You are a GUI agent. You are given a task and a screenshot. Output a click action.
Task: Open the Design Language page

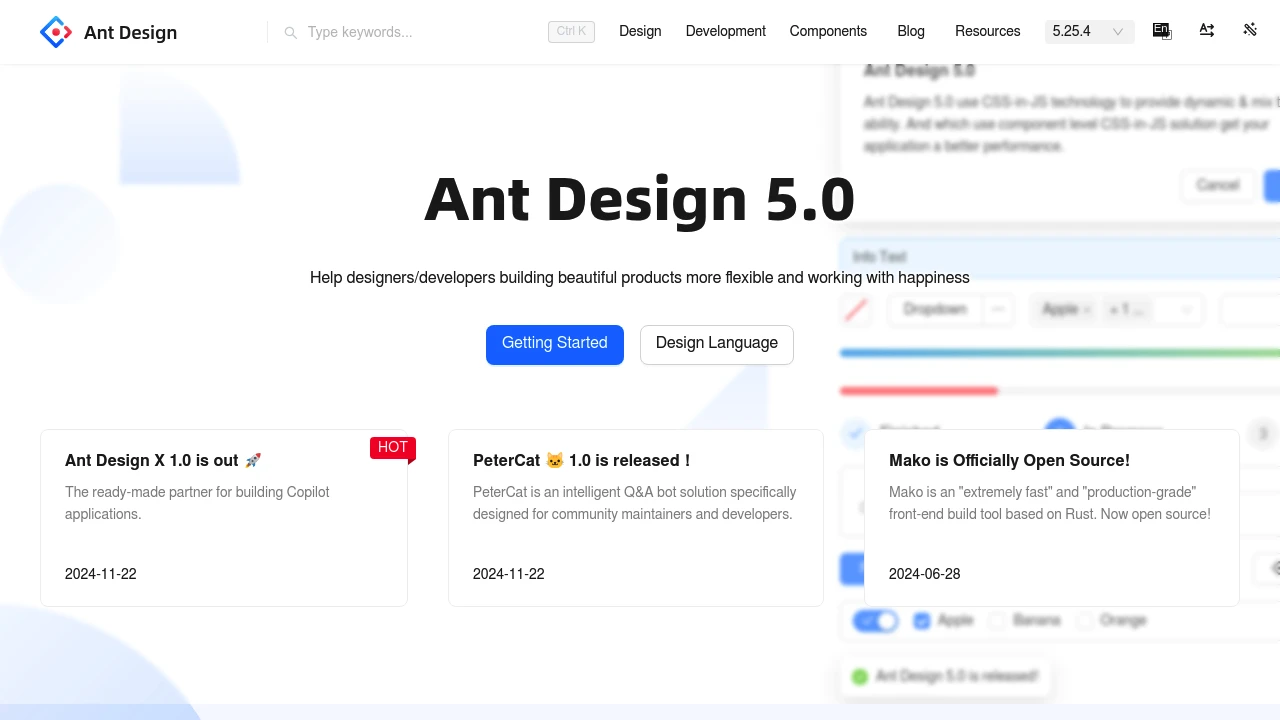[x=716, y=344]
